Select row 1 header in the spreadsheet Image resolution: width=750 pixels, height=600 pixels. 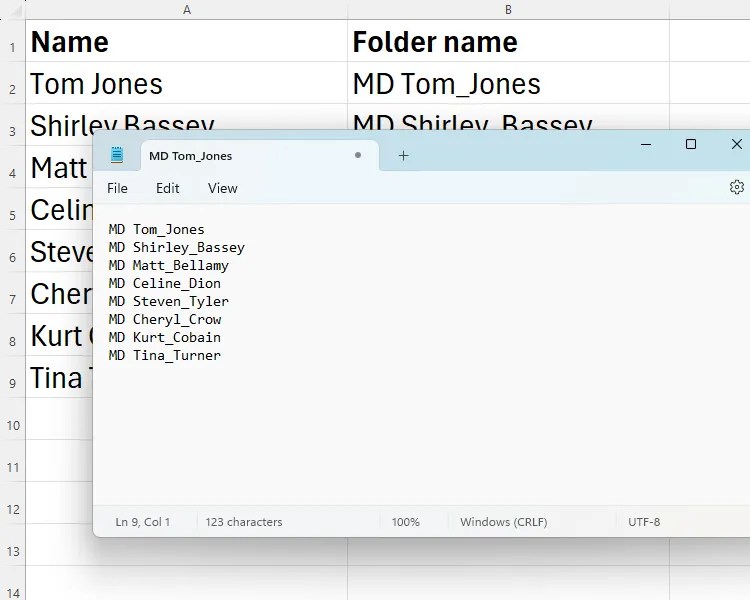[x=12, y=41]
